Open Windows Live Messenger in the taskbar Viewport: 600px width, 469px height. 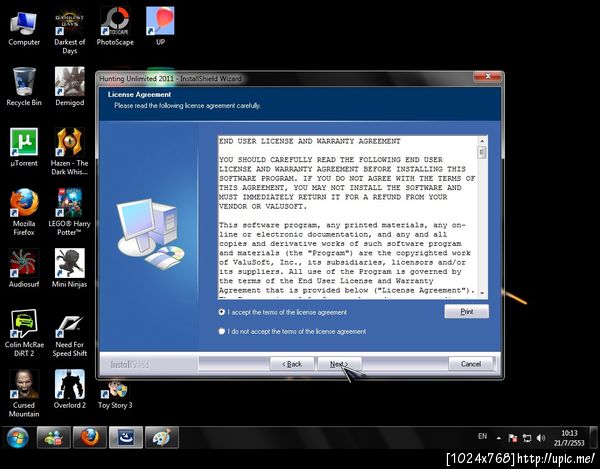point(54,438)
